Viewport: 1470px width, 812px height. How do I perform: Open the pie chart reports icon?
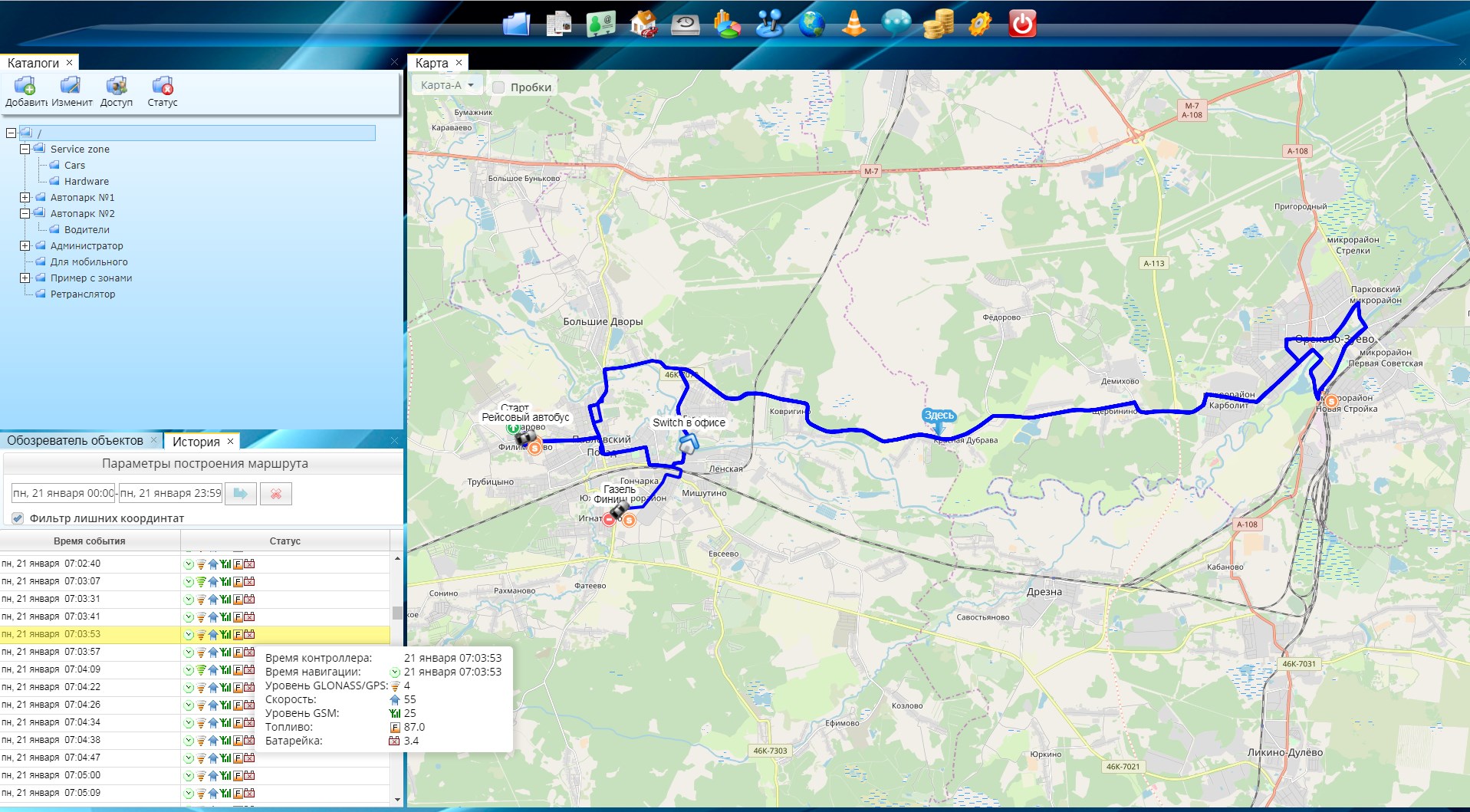point(727,24)
